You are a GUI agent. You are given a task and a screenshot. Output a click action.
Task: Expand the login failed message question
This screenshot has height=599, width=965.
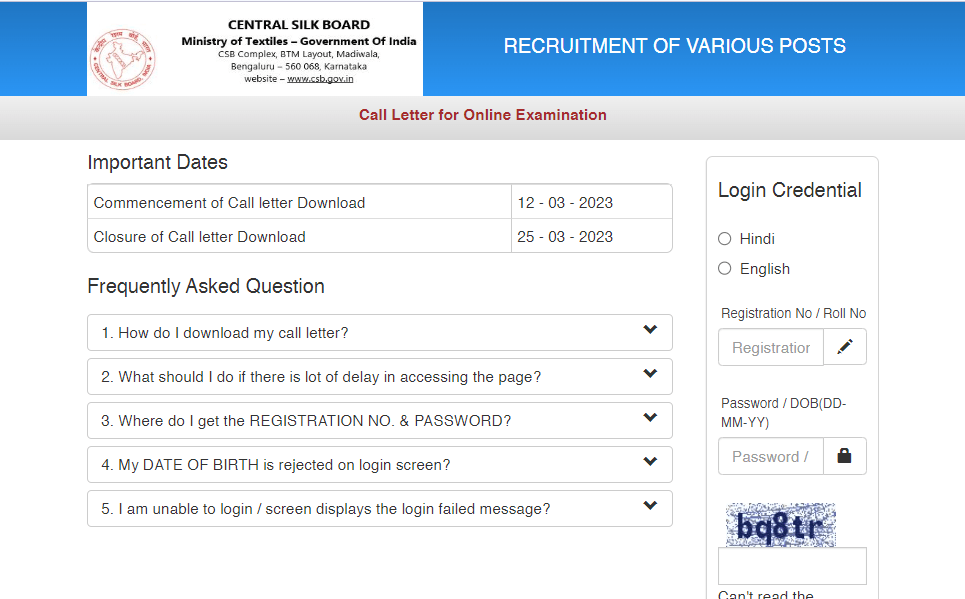pos(325,509)
